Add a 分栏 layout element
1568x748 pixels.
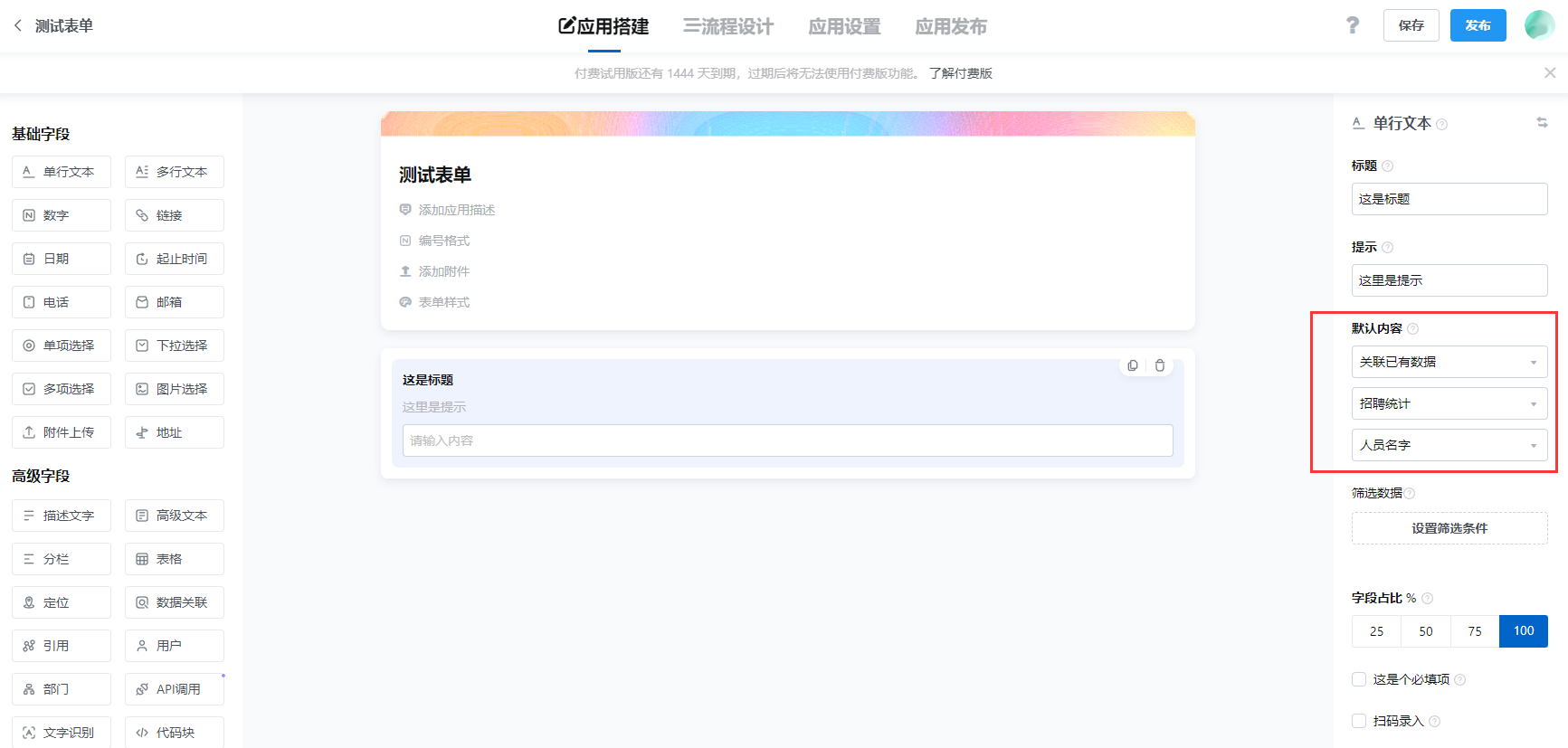62,559
